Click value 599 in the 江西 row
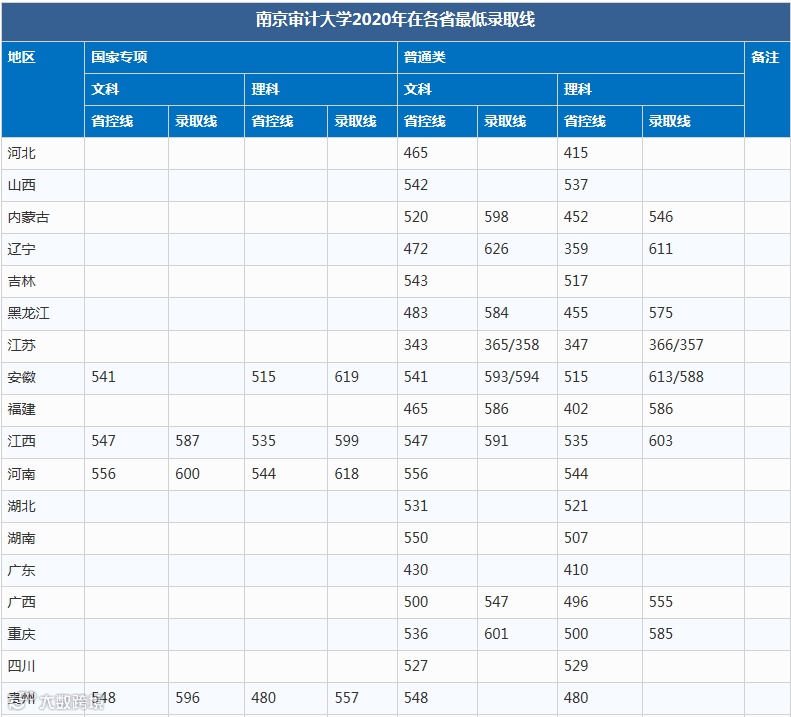This screenshot has height=717, width=791. 347,441
